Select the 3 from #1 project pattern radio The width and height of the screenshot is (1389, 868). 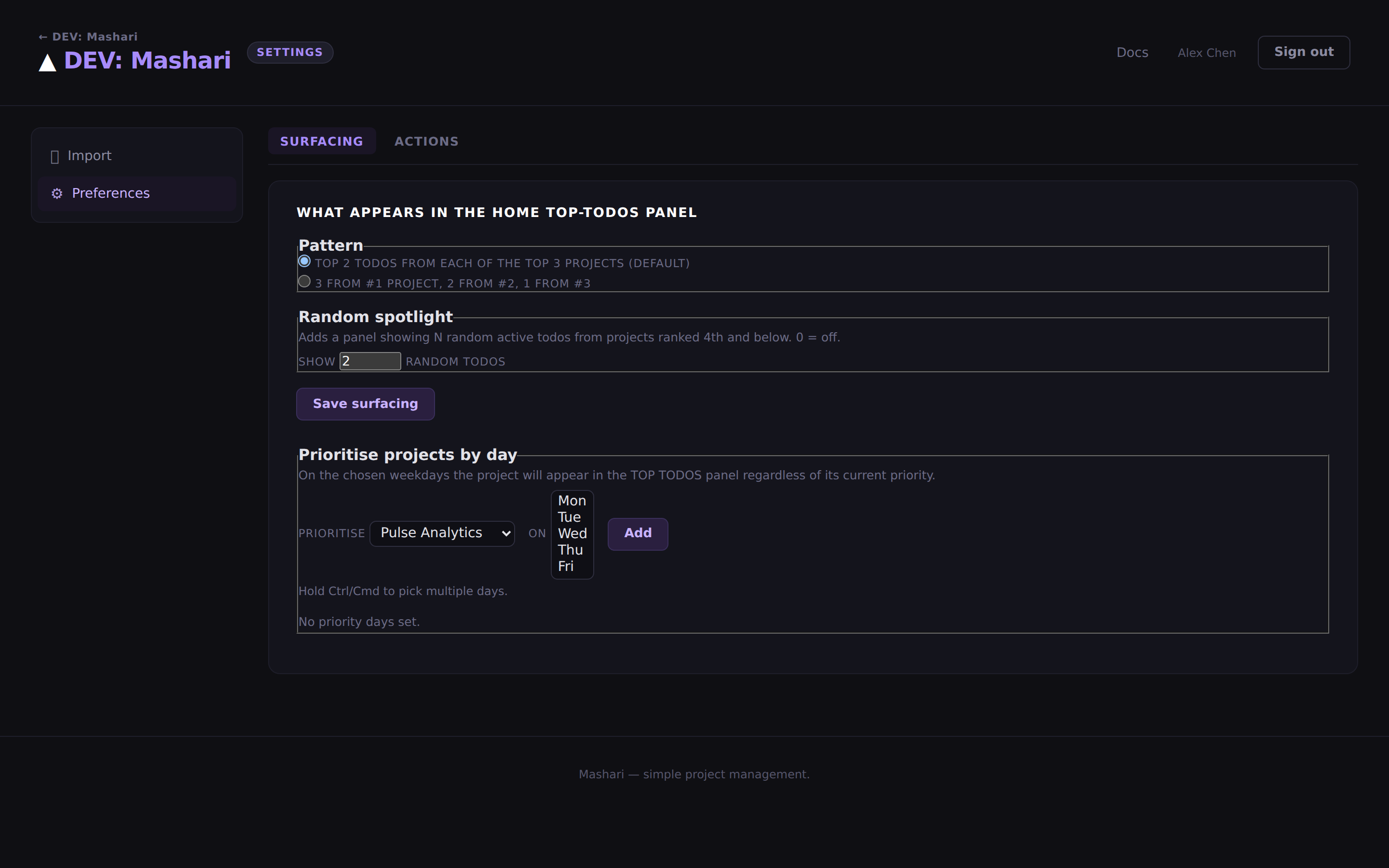tap(304, 281)
